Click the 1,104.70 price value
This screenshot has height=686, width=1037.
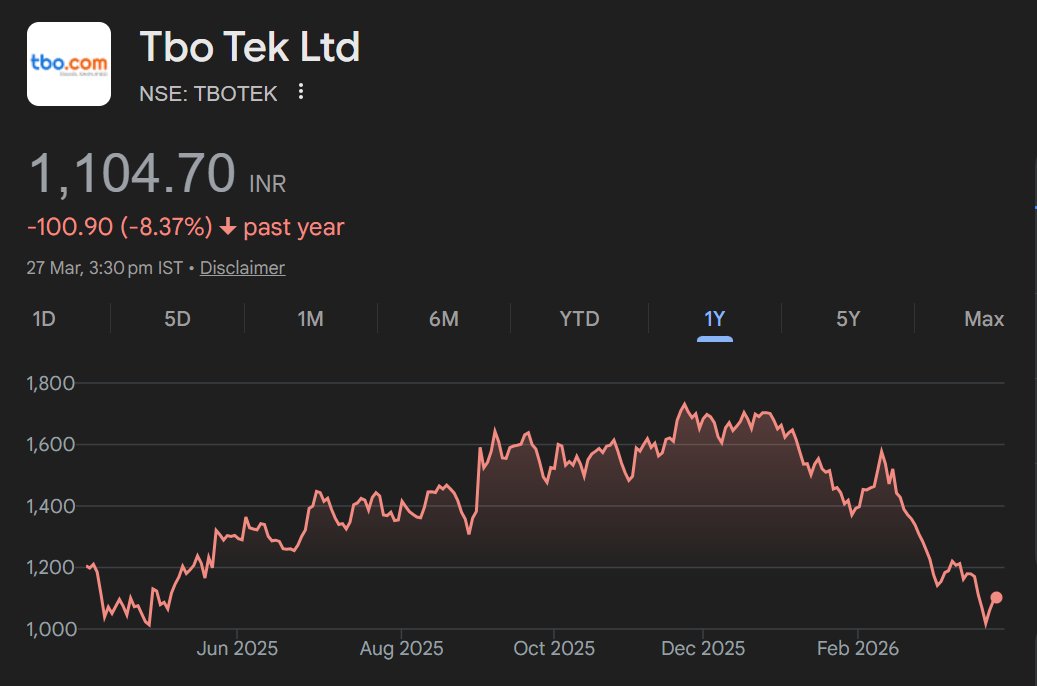132,173
